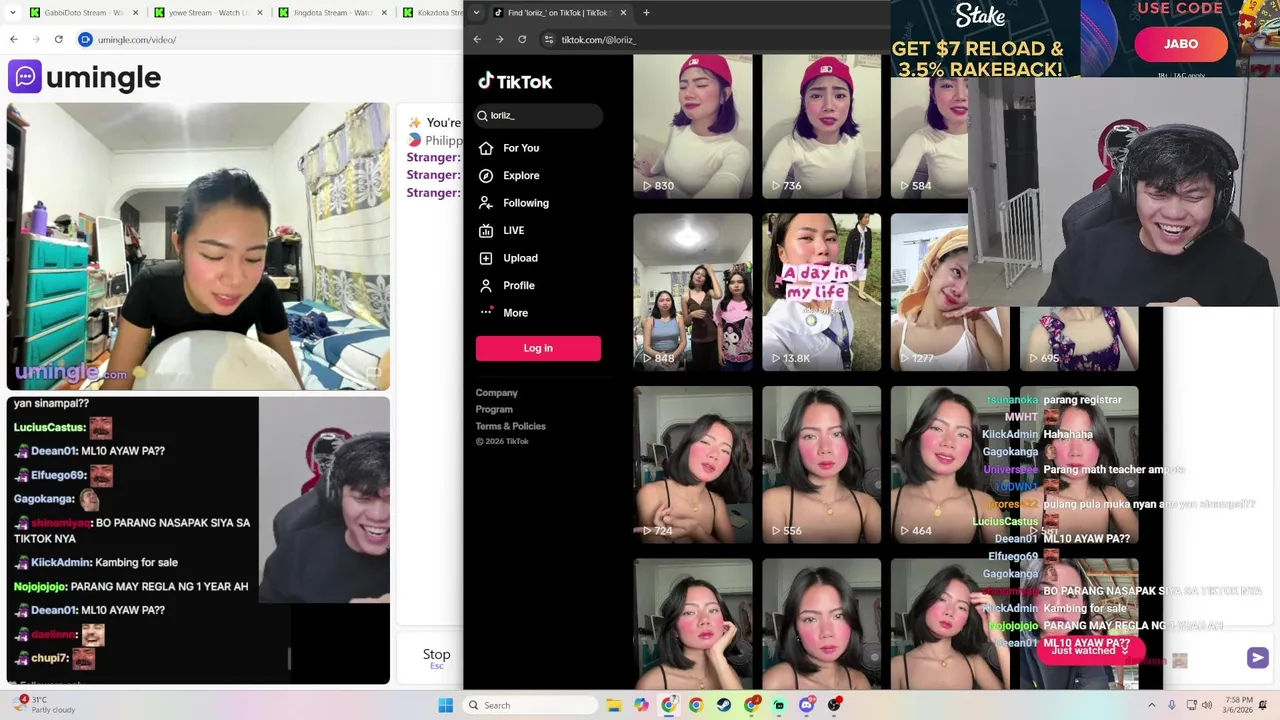Screen dimensions: 1280x720
Task: Click the Profile person icon
Action: tap(486, 286)
